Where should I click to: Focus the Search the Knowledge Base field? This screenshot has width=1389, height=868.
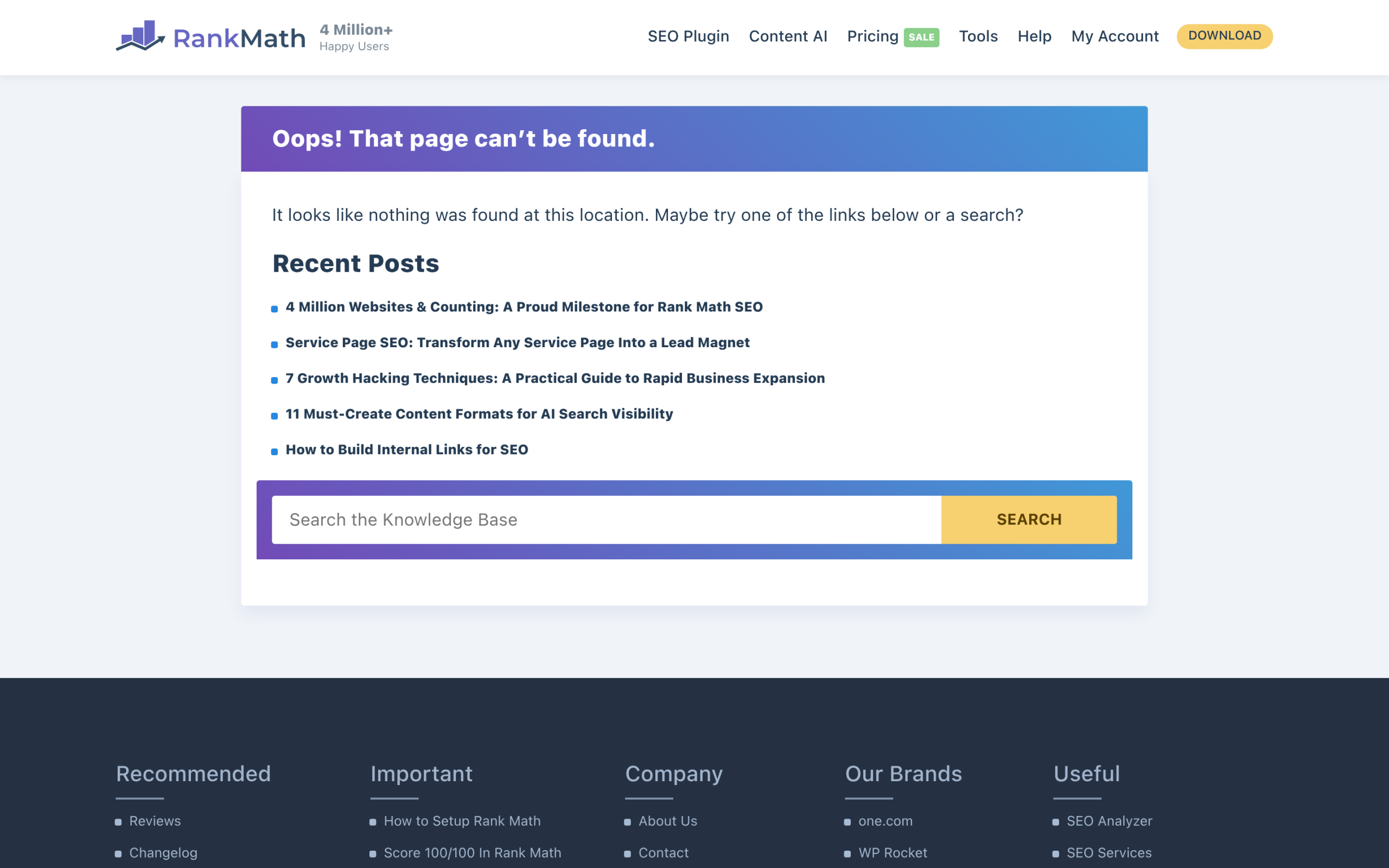pos(606,520)
